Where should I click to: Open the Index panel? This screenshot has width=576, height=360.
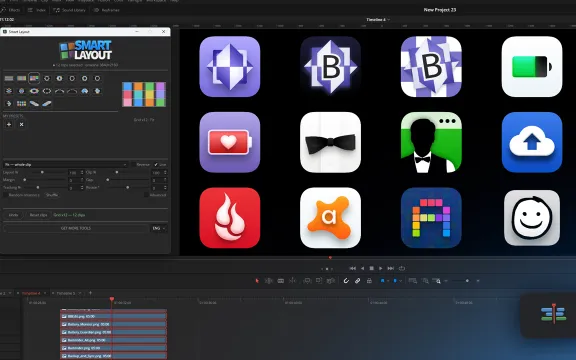[x=37, y=10]
